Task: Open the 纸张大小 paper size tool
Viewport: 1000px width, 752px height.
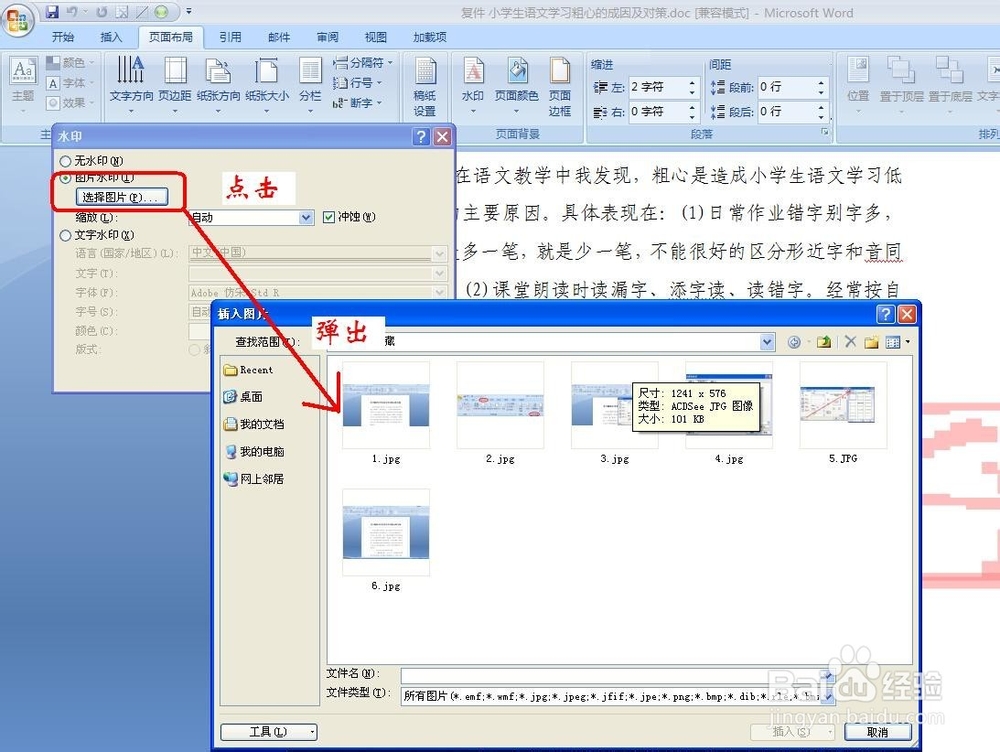Action: [267, 84]
